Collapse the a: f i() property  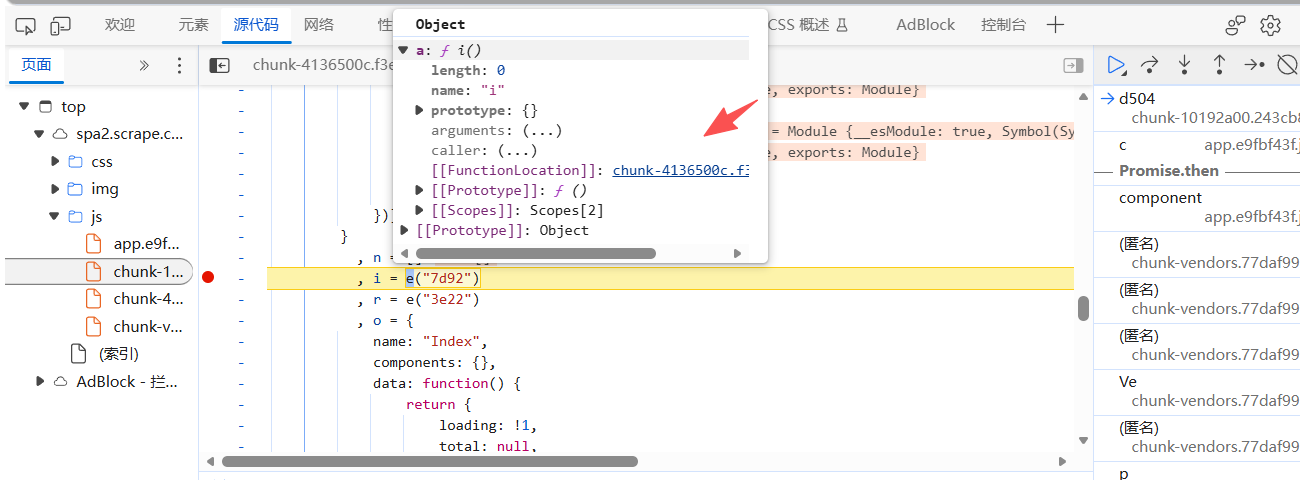(x=403, y=50)
